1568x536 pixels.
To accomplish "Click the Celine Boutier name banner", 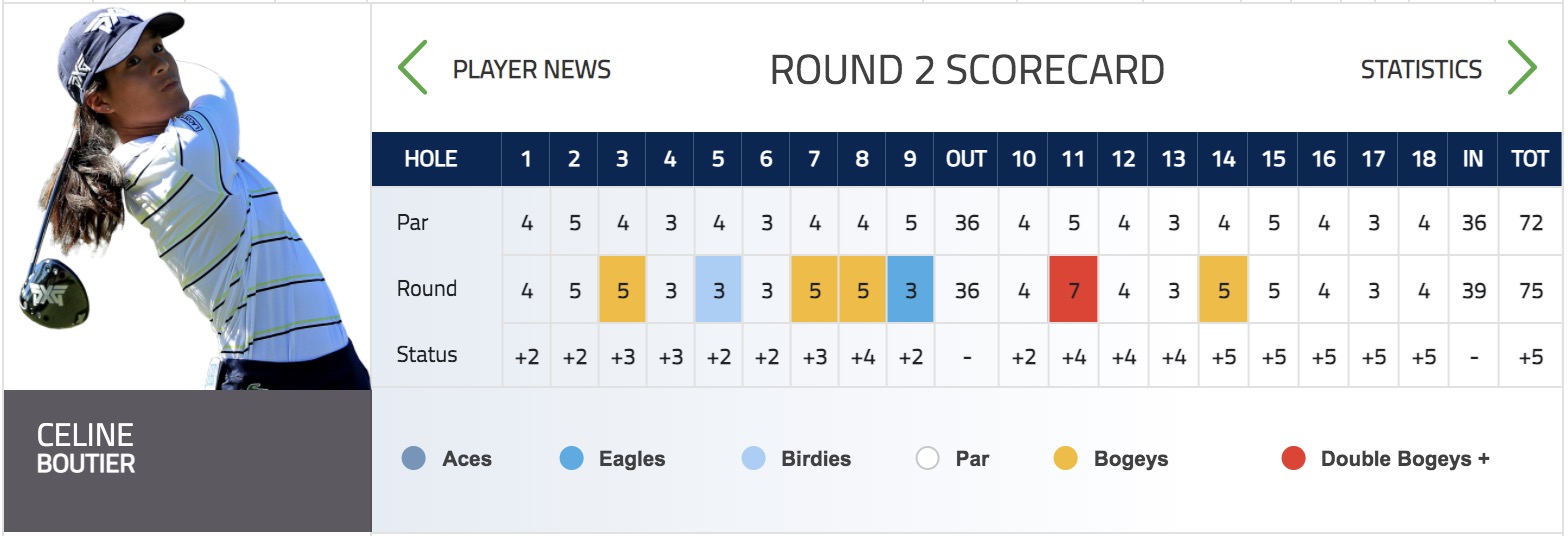I will click(x=188, y=461).
